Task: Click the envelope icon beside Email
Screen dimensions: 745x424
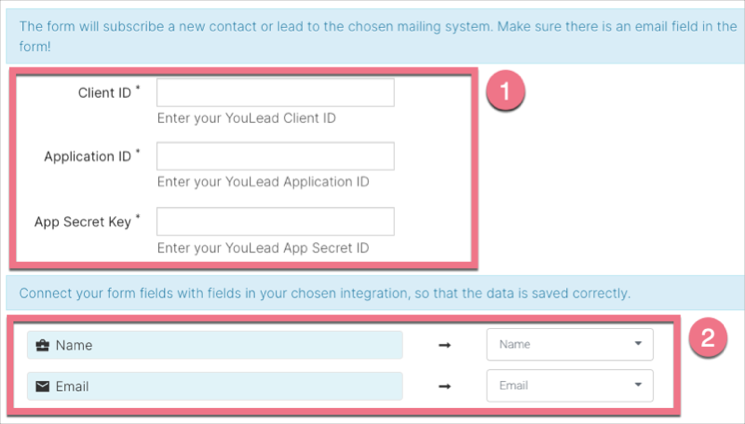Action: (x=42, y=385)
